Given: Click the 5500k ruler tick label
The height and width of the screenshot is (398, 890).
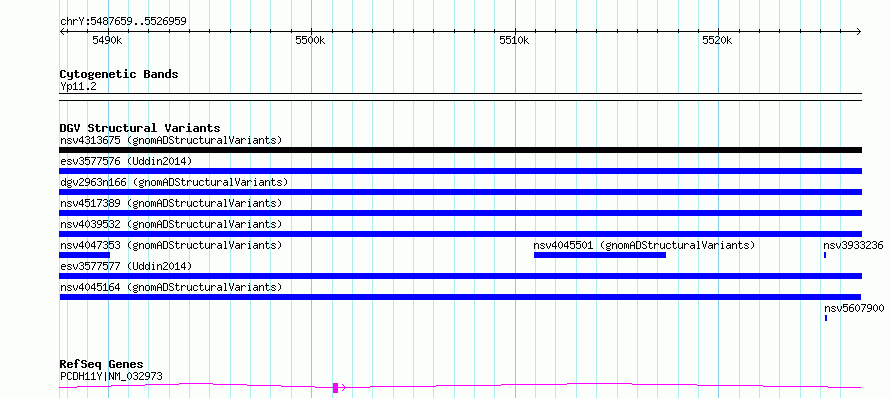Looking at the screenshot, I should click(310, 40).
